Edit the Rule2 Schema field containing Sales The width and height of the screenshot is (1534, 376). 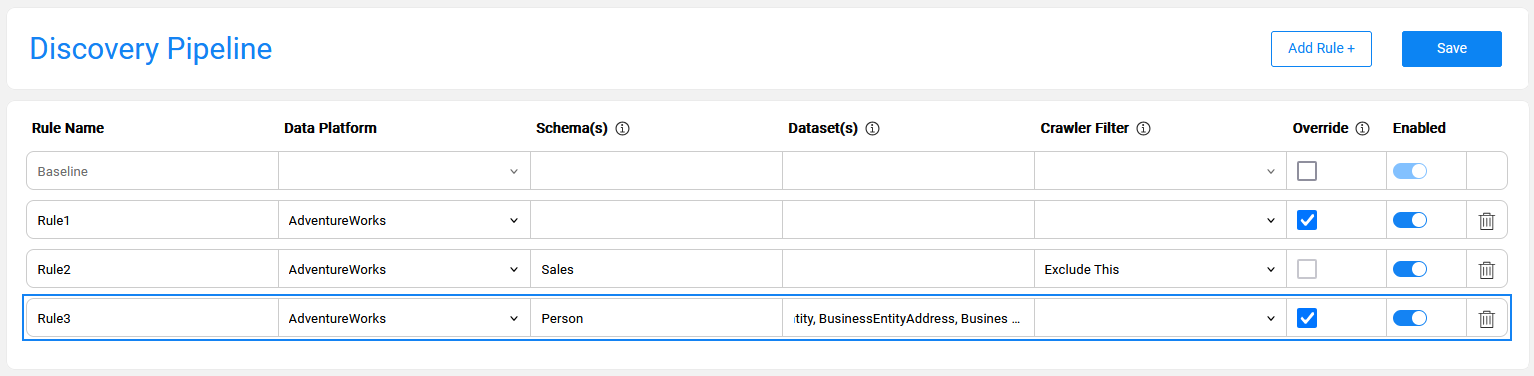click(x=656, y=269)
